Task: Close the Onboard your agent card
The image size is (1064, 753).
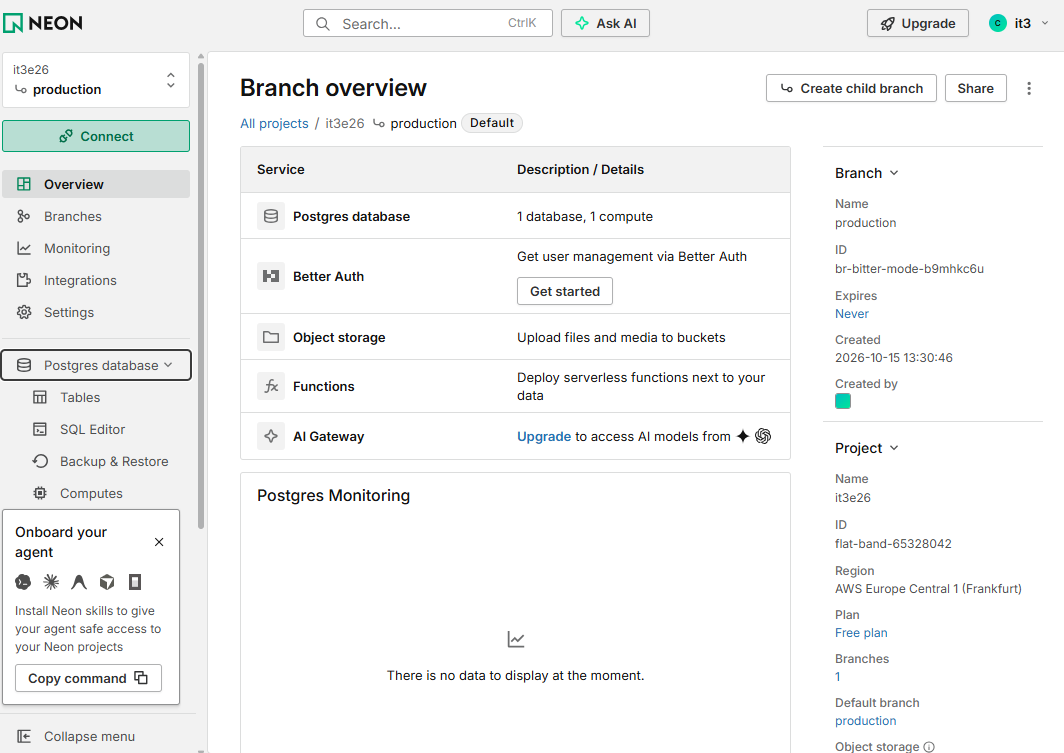Action: click(159, 542)
